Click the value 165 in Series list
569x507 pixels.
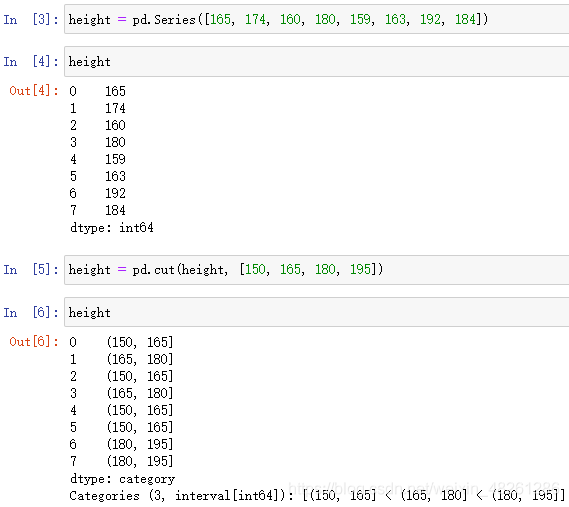220,19
